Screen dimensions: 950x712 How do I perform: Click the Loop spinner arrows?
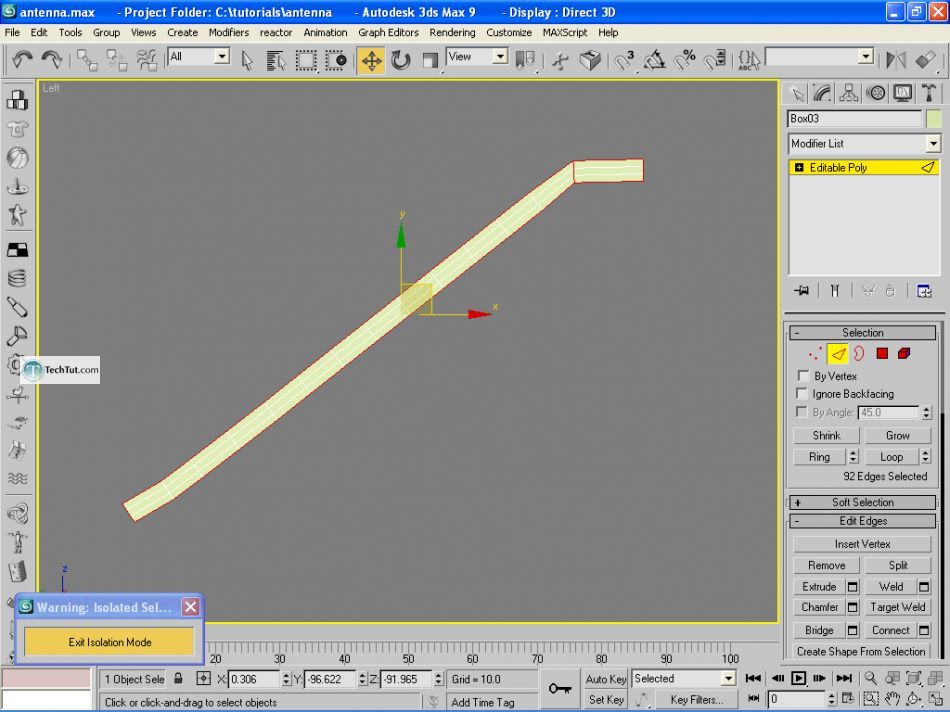coord(925,457)
